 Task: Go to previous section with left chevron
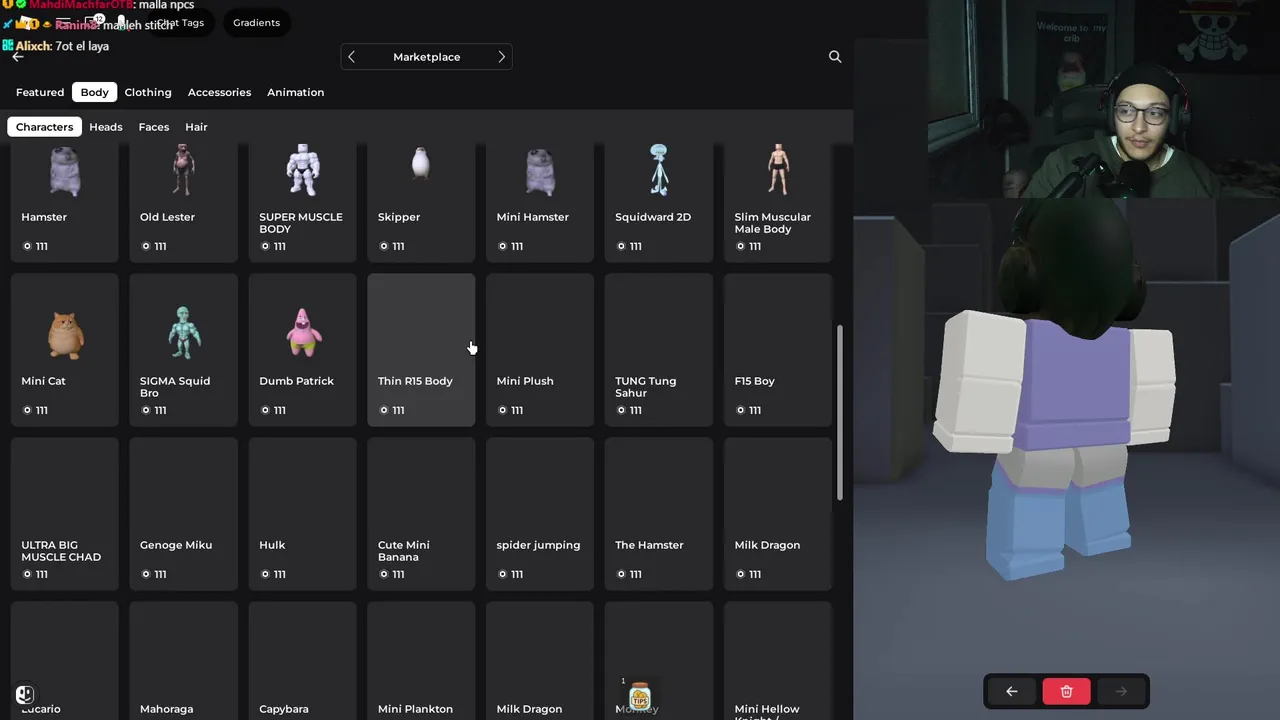coord(351,57)
